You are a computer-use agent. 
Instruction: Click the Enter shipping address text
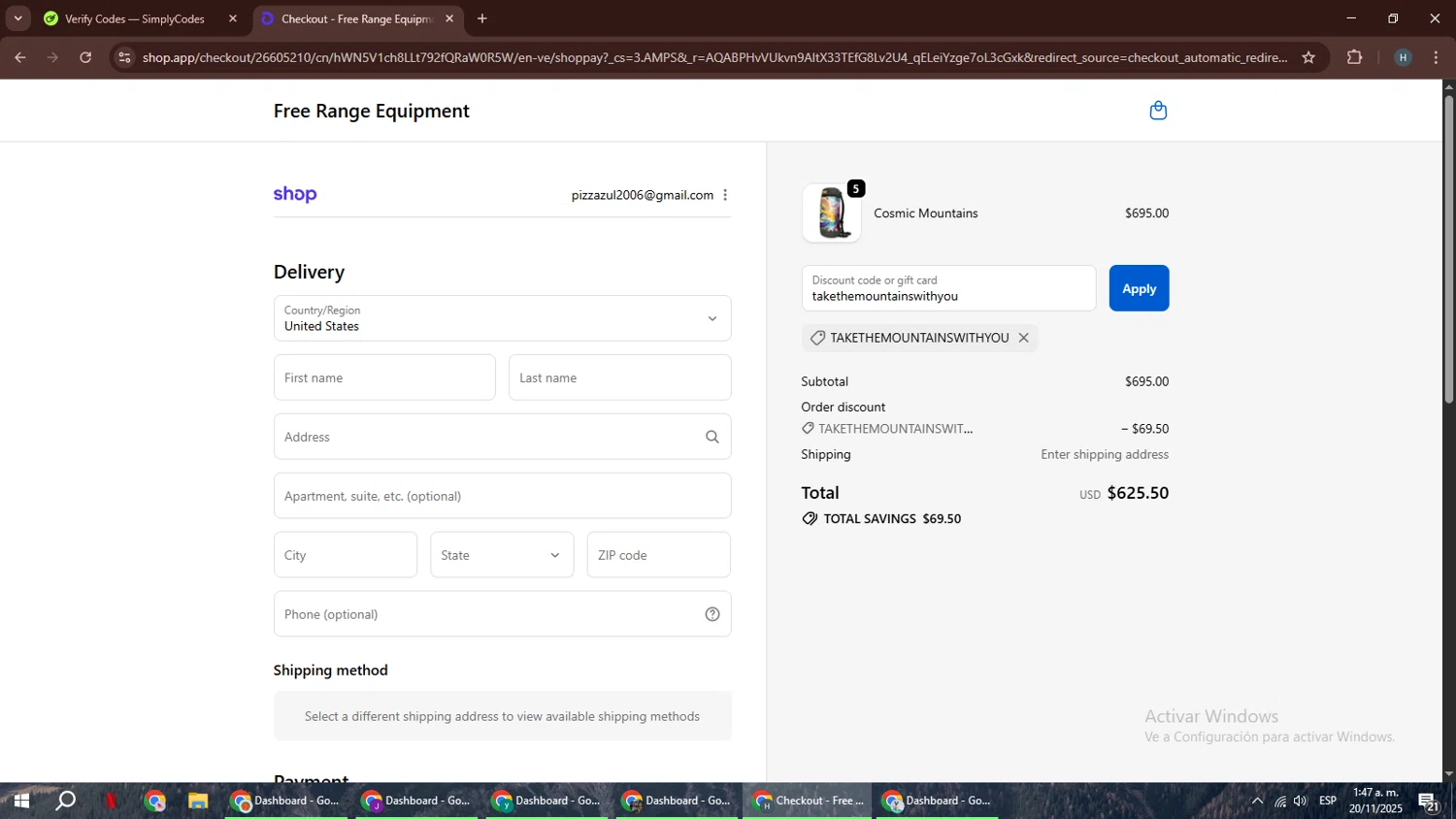pyautogui.click(x=1105, y=454)
